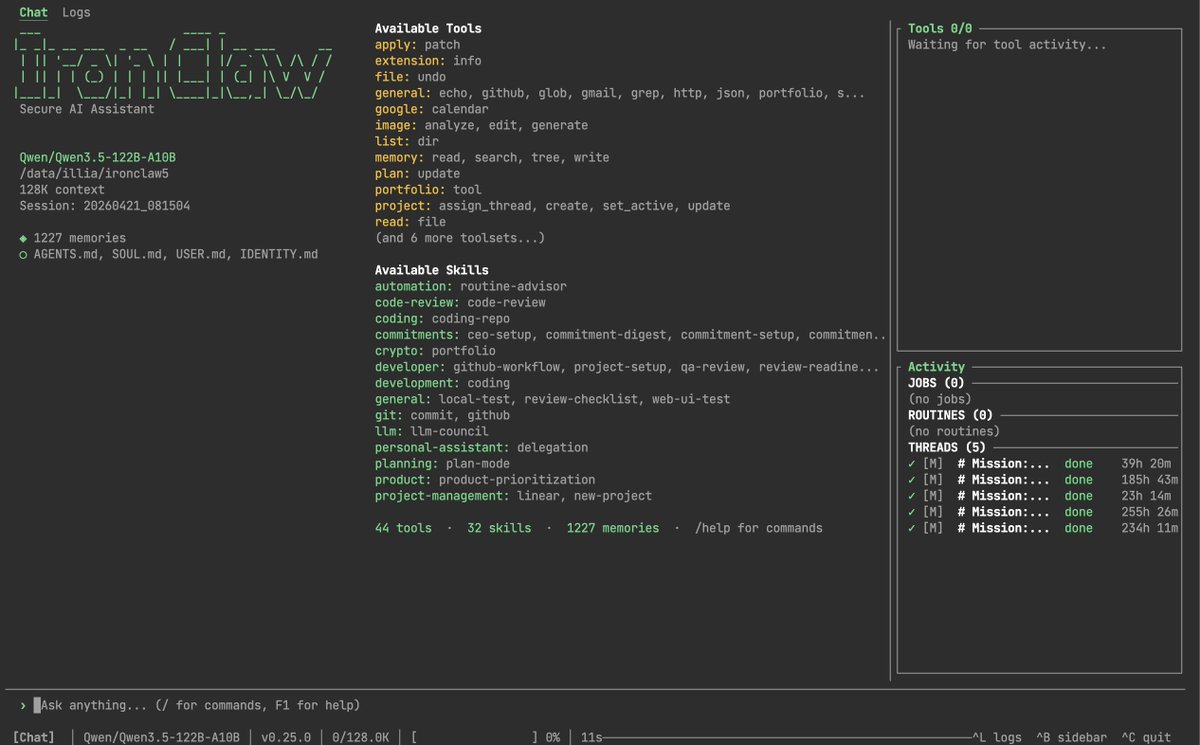Viewport: 1200px width, 745px height.
Task: Click the [M] badge on the 255h 26m thread
Action: coord(933,512)
